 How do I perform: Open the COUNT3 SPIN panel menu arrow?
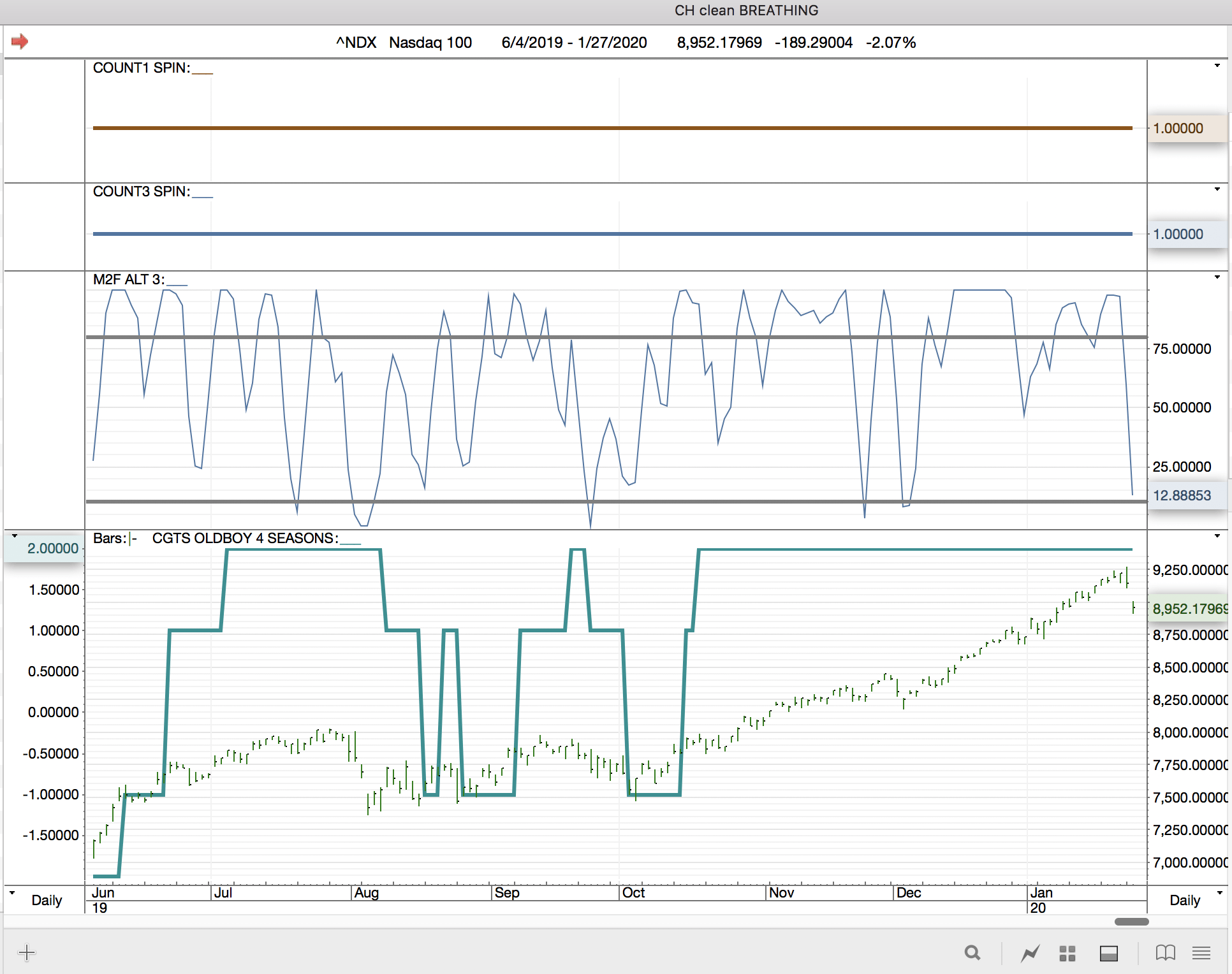[1217, 189]
